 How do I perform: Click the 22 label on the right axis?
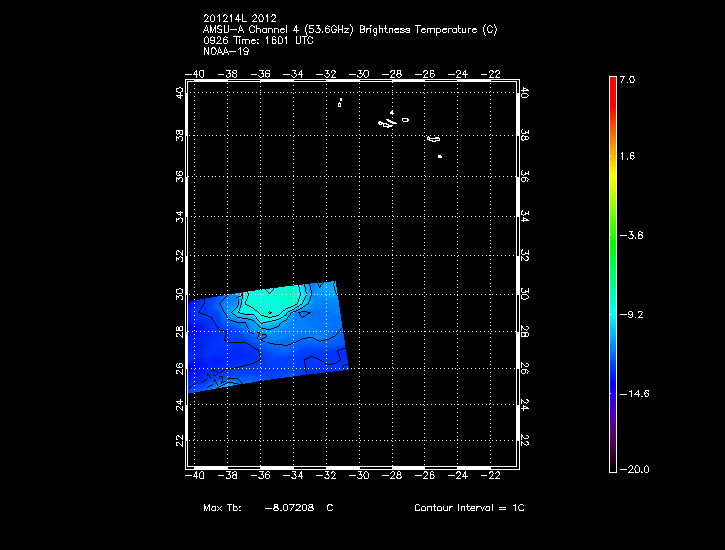pyautogui.click(x=525, y=440)
